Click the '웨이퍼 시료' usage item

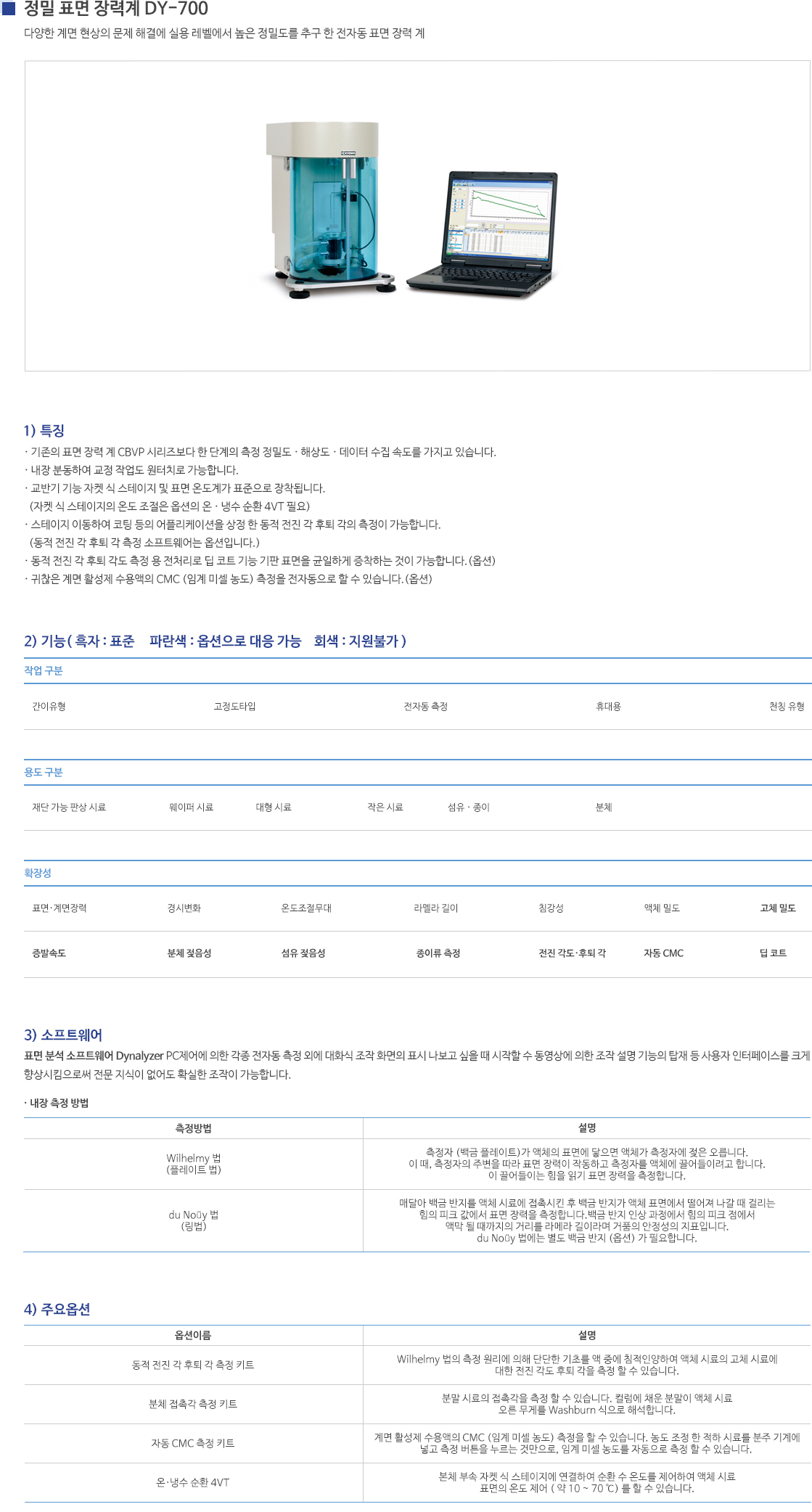pos(191,808)
